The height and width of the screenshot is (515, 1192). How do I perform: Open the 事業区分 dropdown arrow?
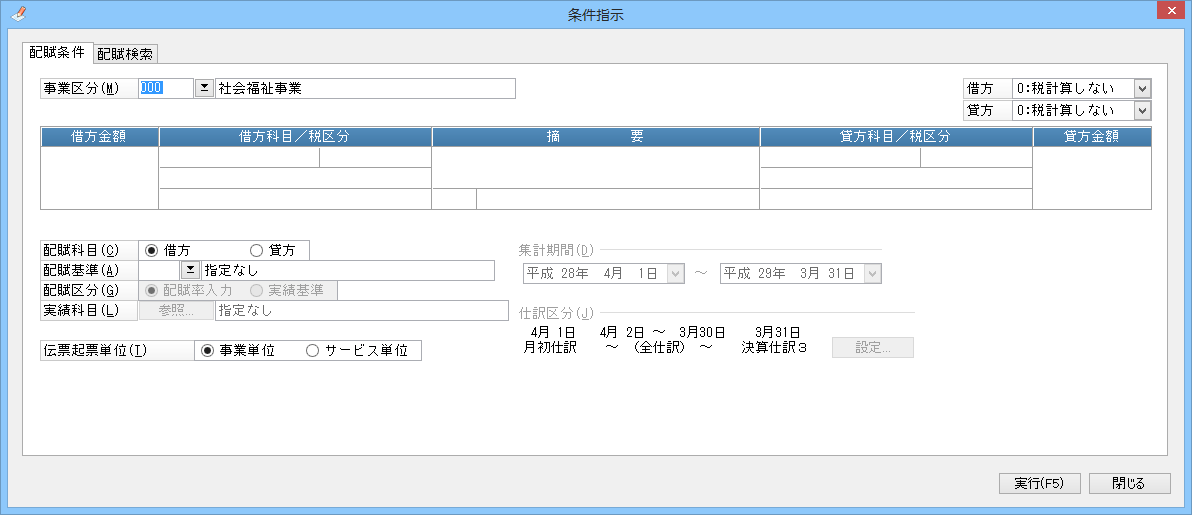[203, 88]
